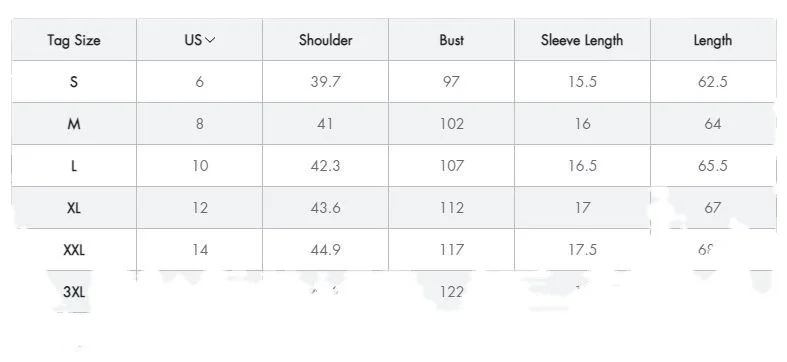Click the US size 10 cell
Screen dimensions: 787x362
click(200, 166)
